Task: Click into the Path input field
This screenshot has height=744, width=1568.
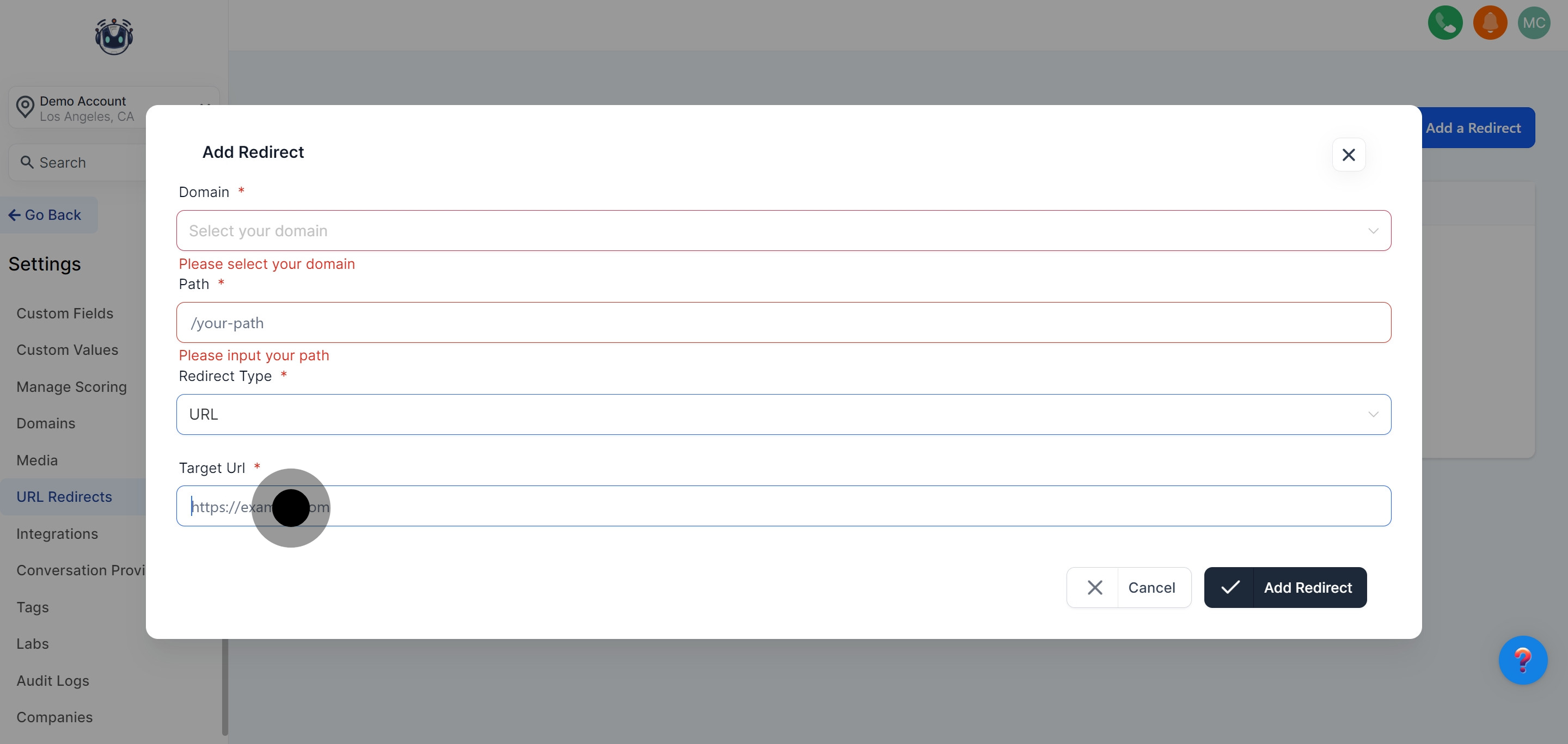Action: tap(783, 322)
